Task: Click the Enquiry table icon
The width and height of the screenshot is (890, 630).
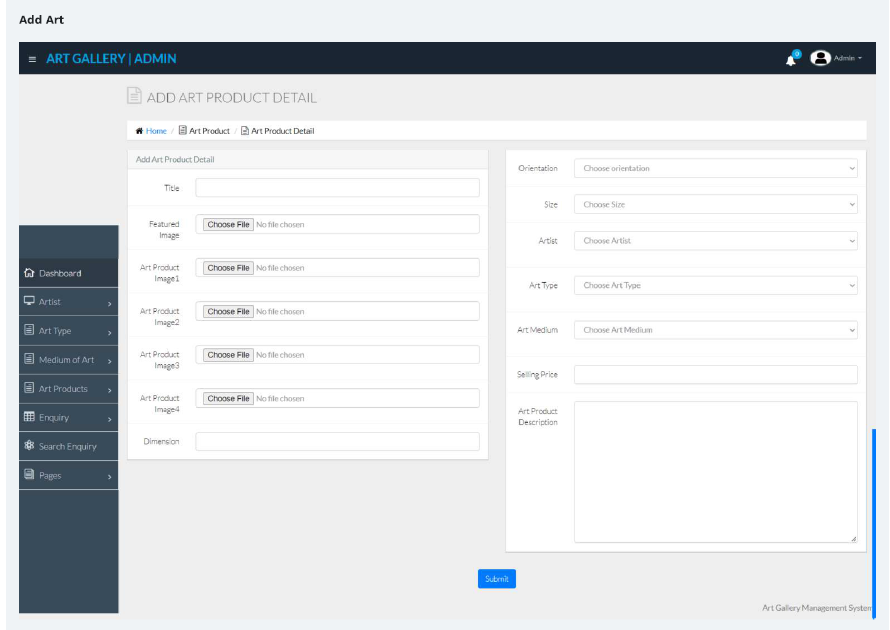Action: (30, 417)
